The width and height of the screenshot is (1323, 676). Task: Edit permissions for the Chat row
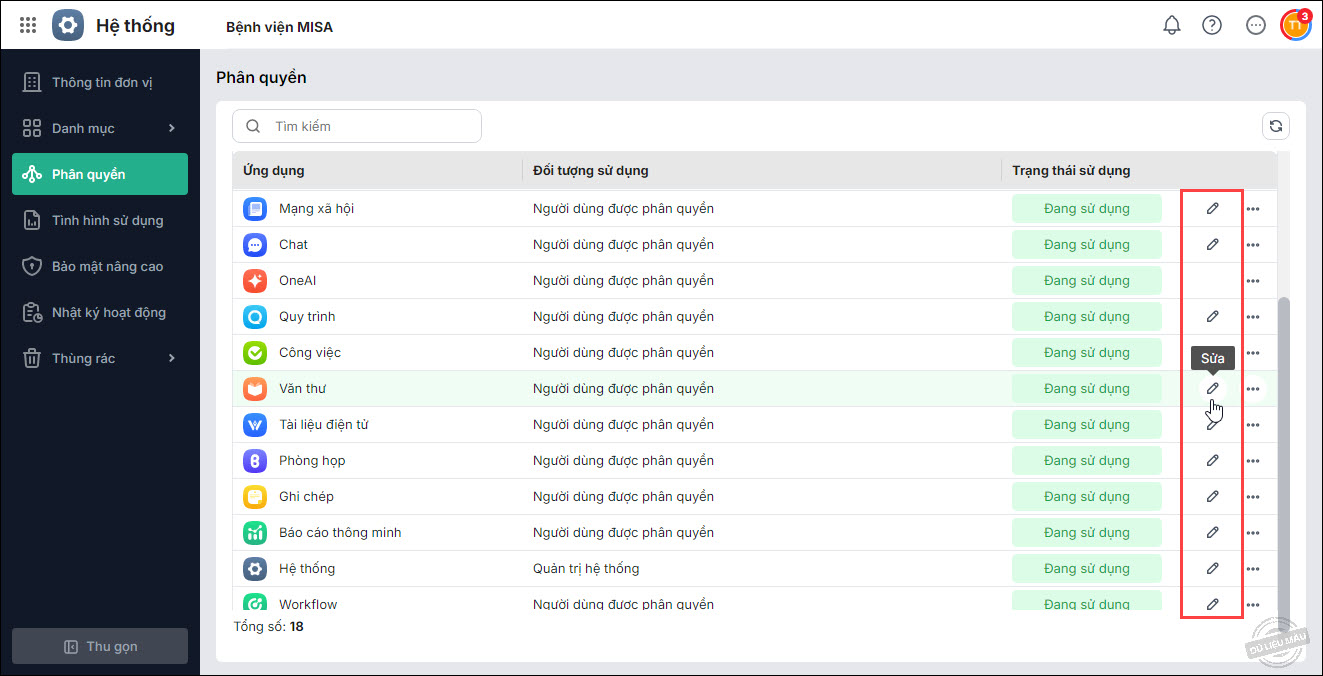point(1212,244)
